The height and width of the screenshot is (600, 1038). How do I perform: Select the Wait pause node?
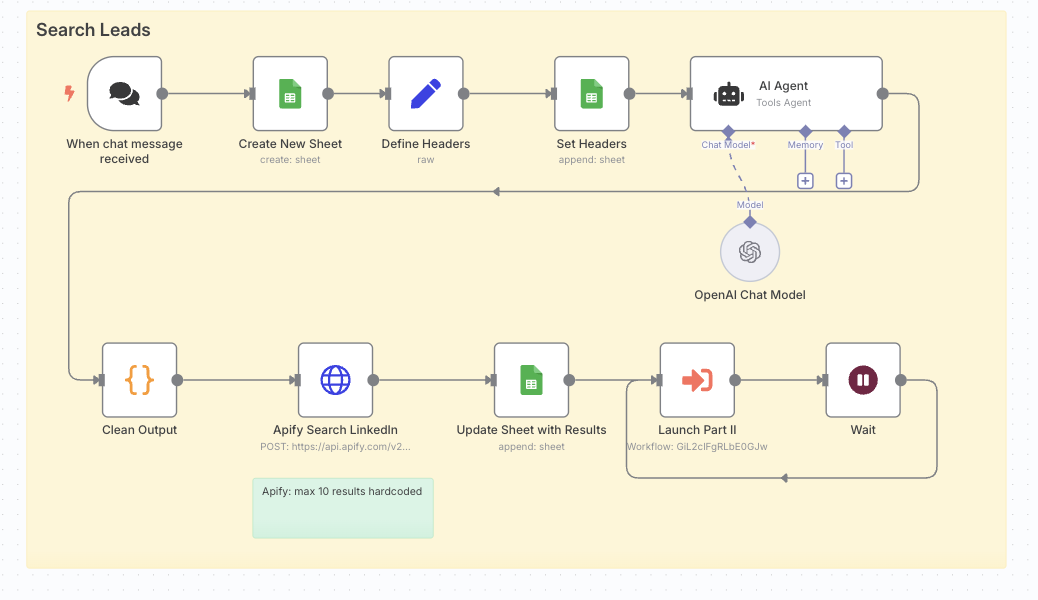point(863,380)
